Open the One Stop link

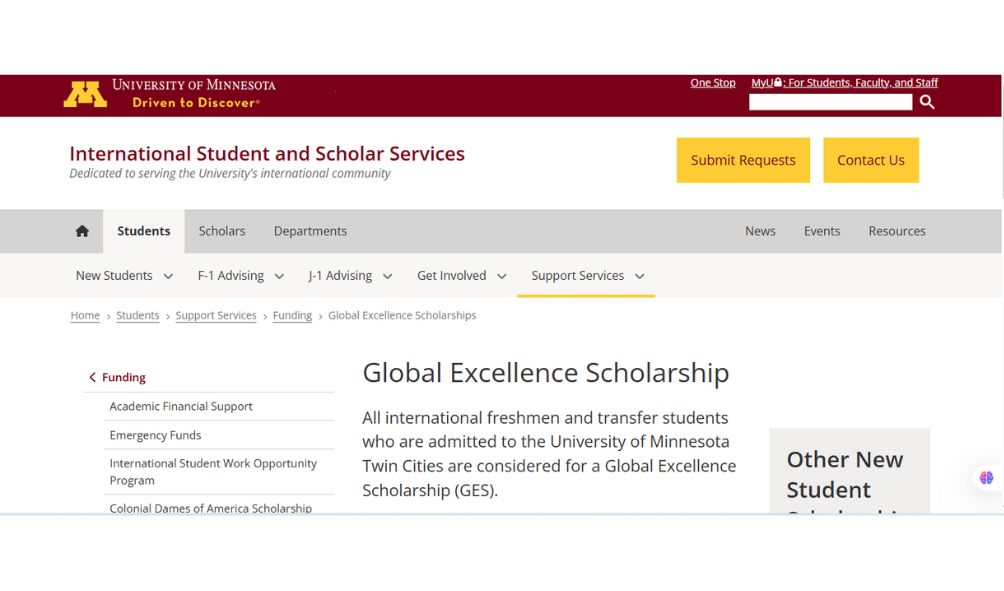coord(713,83)
